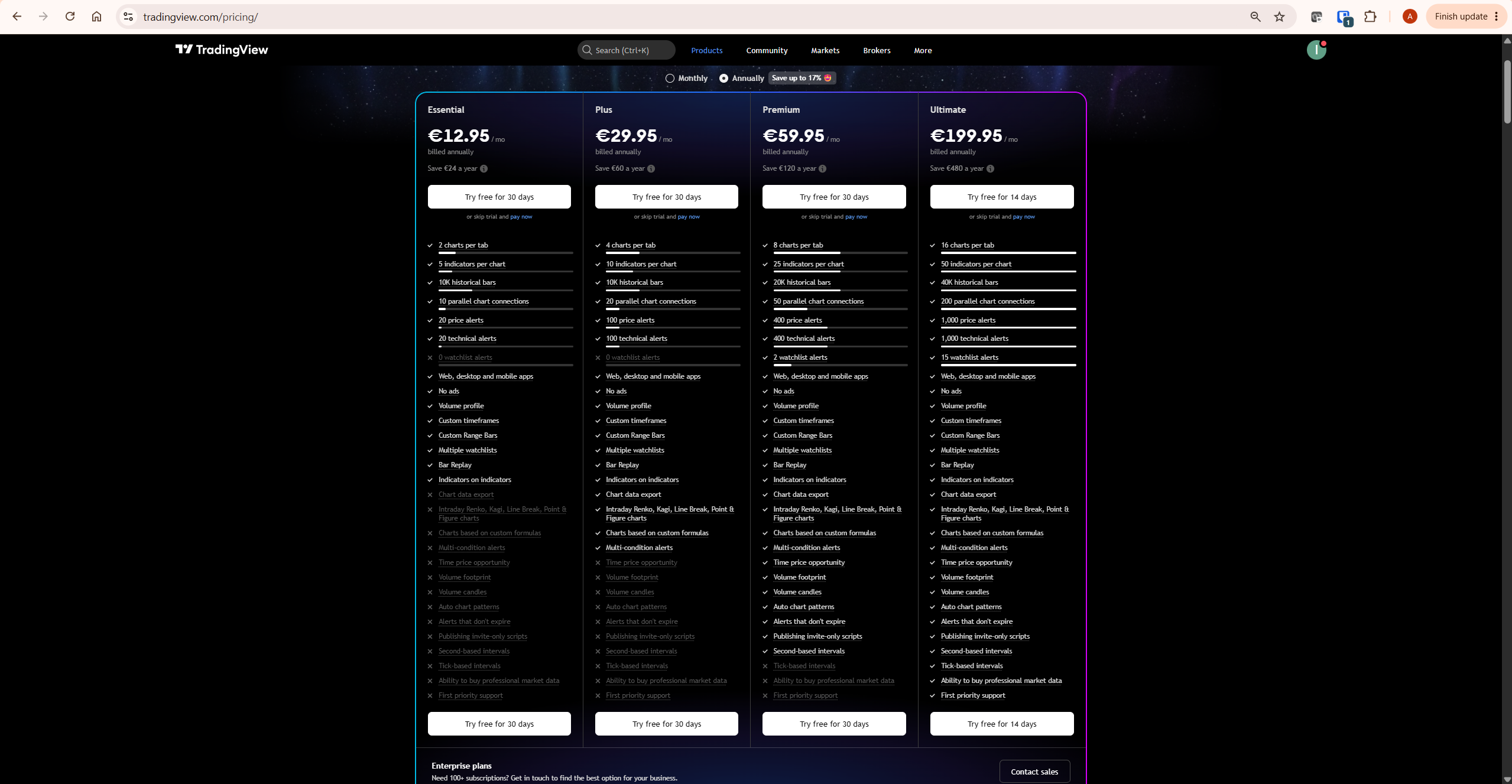The height and width of the screenshot is (784, 1512).
Task: Click Plus top Try free for 30 days
Action: [x=666, y=197]
